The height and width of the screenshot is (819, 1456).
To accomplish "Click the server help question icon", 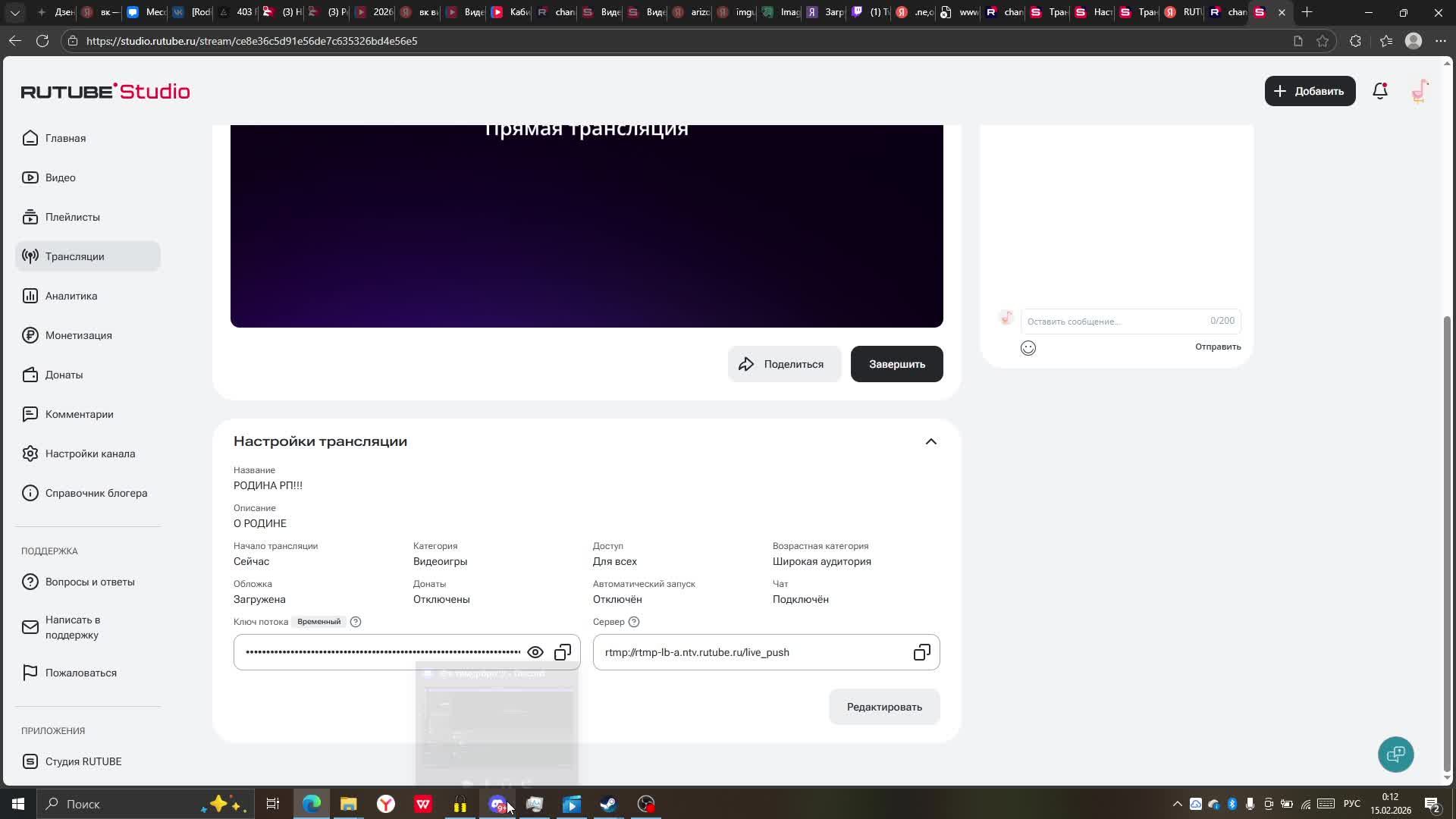I will [x=634, y=622].
